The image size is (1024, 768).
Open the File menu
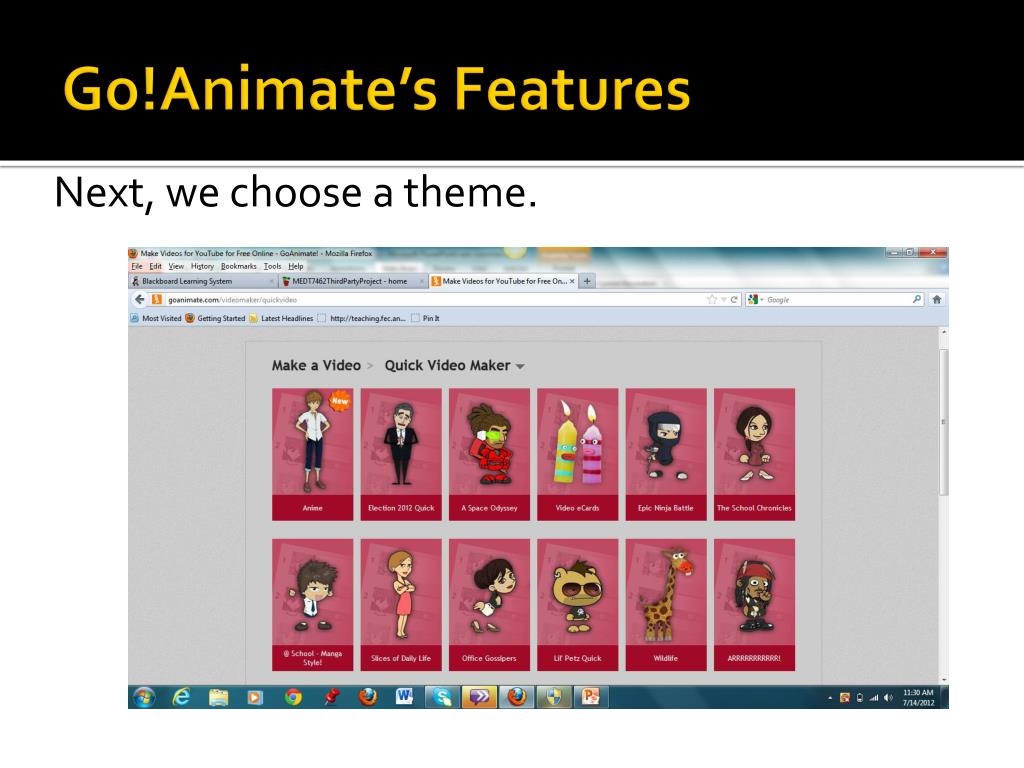tap(136, 266)
